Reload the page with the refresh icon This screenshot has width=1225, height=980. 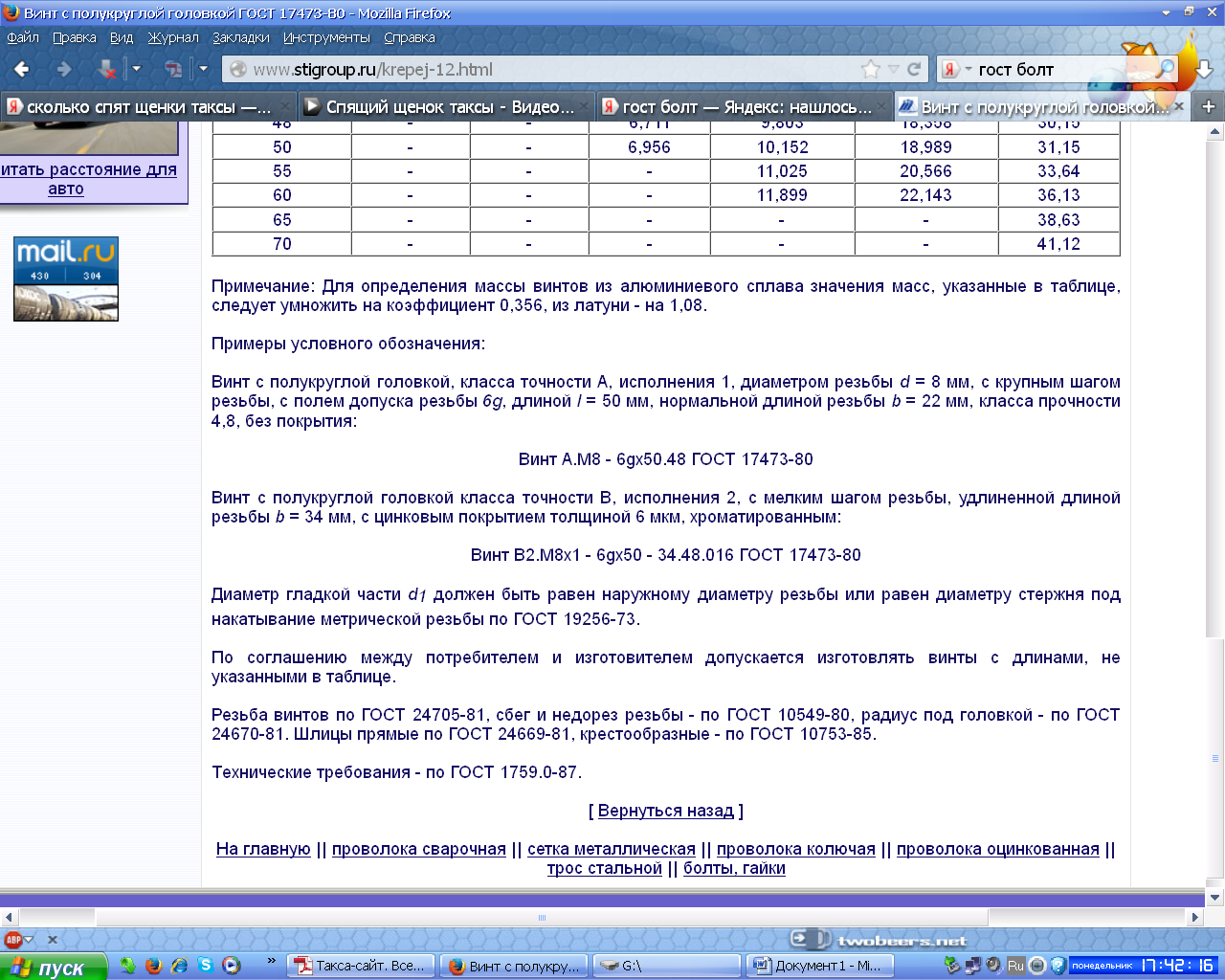(915, 69)
